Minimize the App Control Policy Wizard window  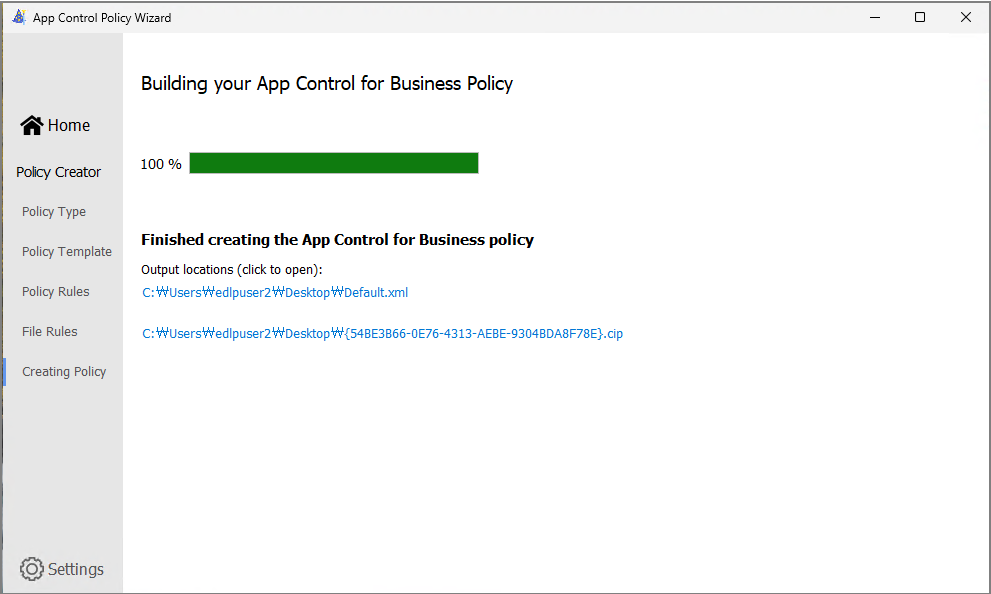(875, 17)
